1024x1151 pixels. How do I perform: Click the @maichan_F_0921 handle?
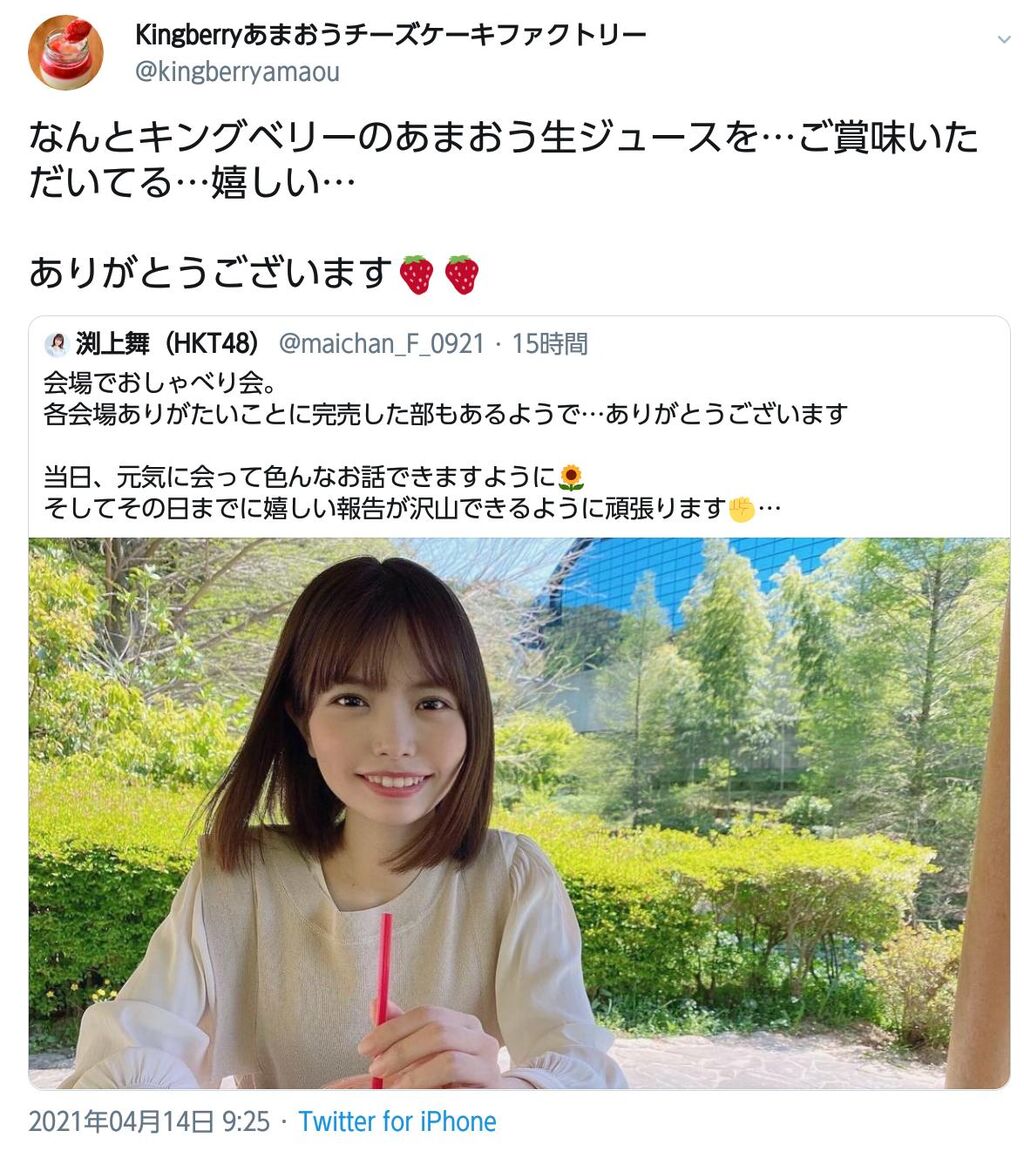coord(382,344)
